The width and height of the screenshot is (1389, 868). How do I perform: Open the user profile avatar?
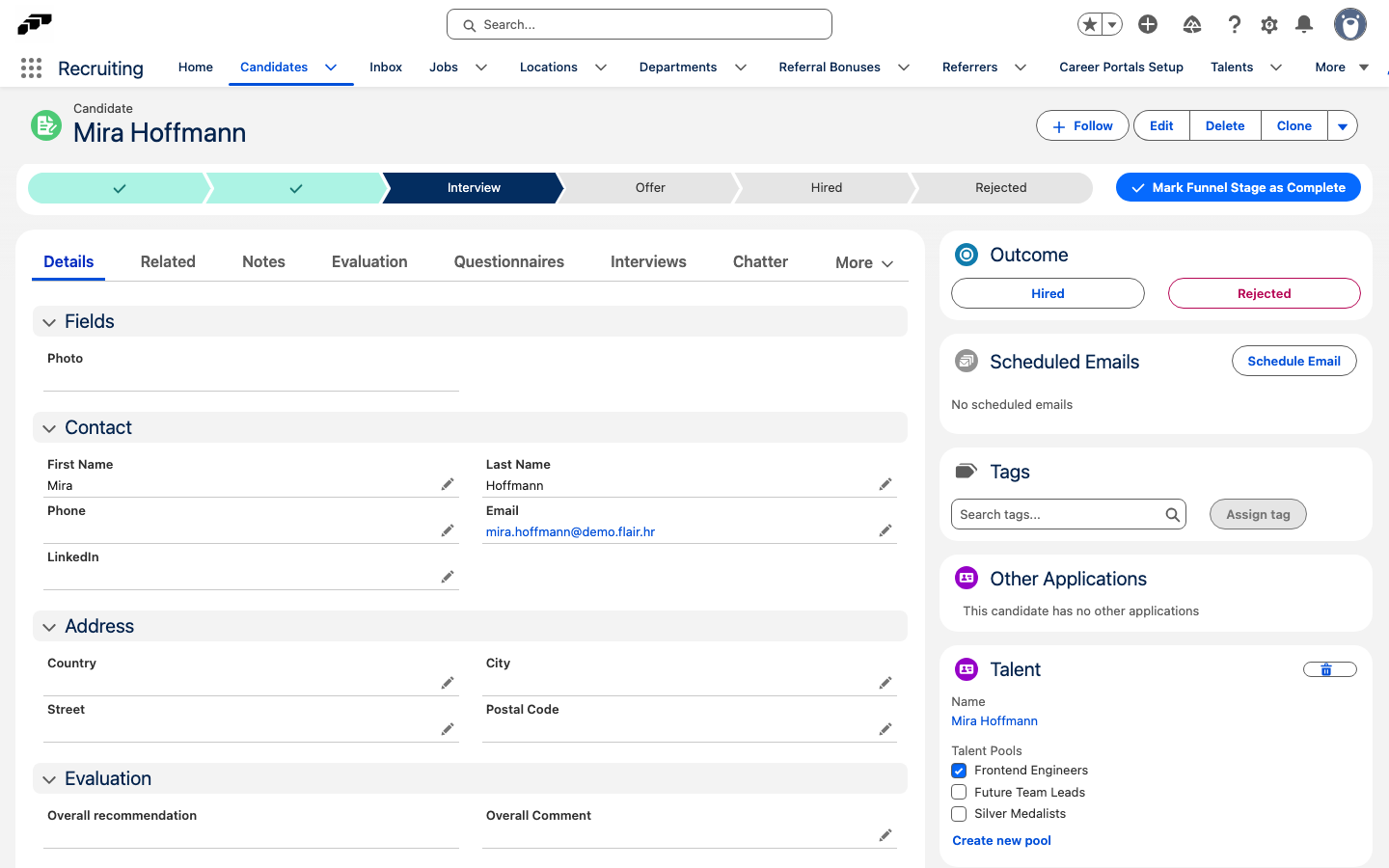(x=1350, y=24)
